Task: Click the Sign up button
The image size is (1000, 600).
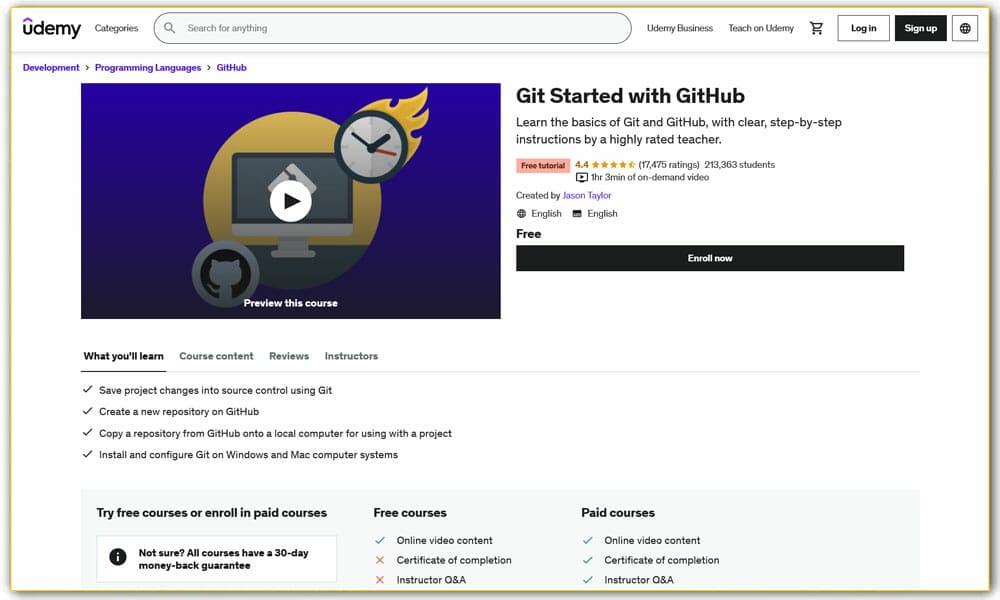Action: [920, 28]
